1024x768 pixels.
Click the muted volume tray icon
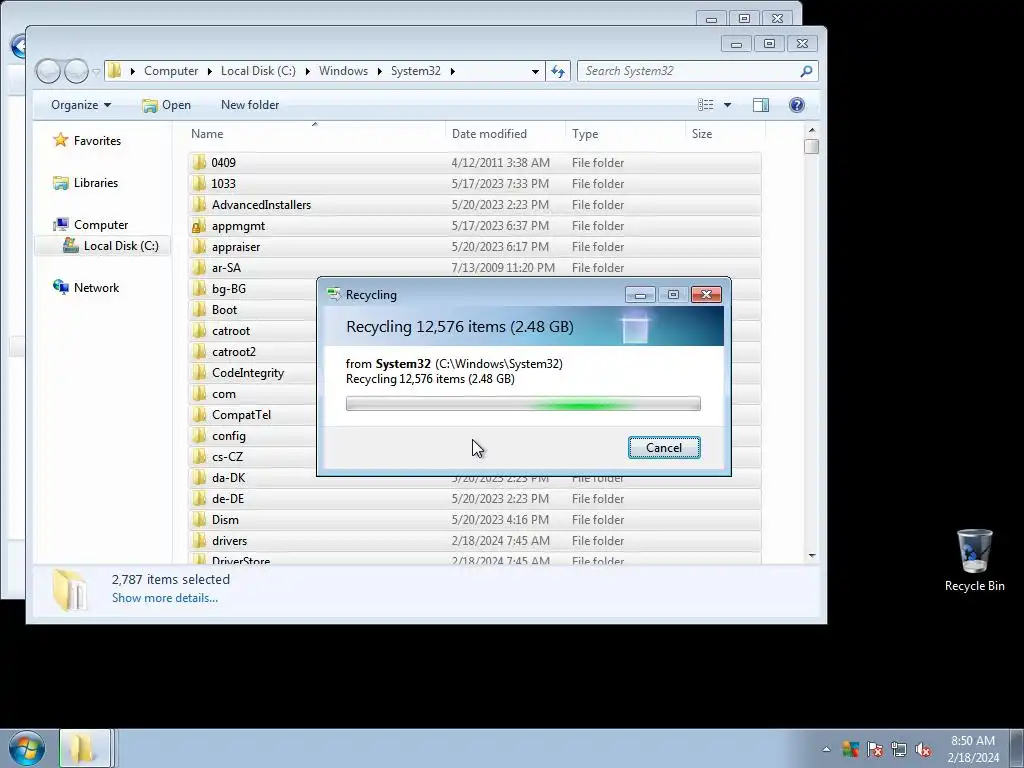[x=923, y=749]
